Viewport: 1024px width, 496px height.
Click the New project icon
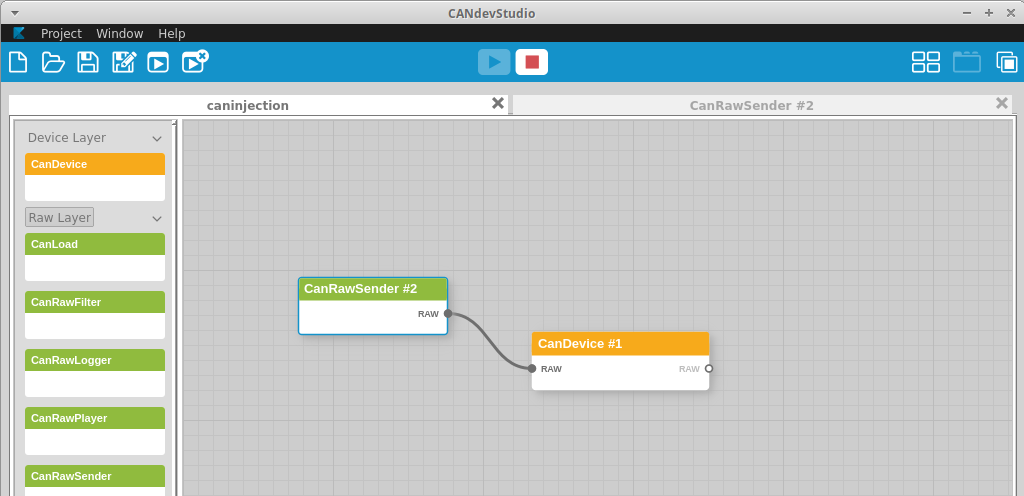click(18, 62)
